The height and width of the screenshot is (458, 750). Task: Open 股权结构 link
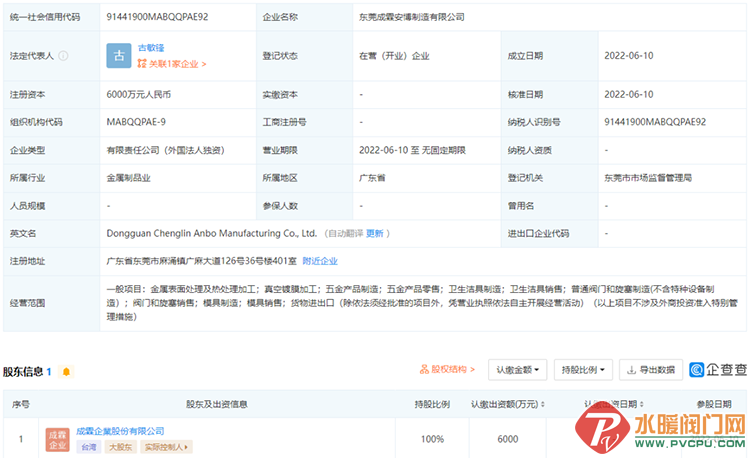447,369
